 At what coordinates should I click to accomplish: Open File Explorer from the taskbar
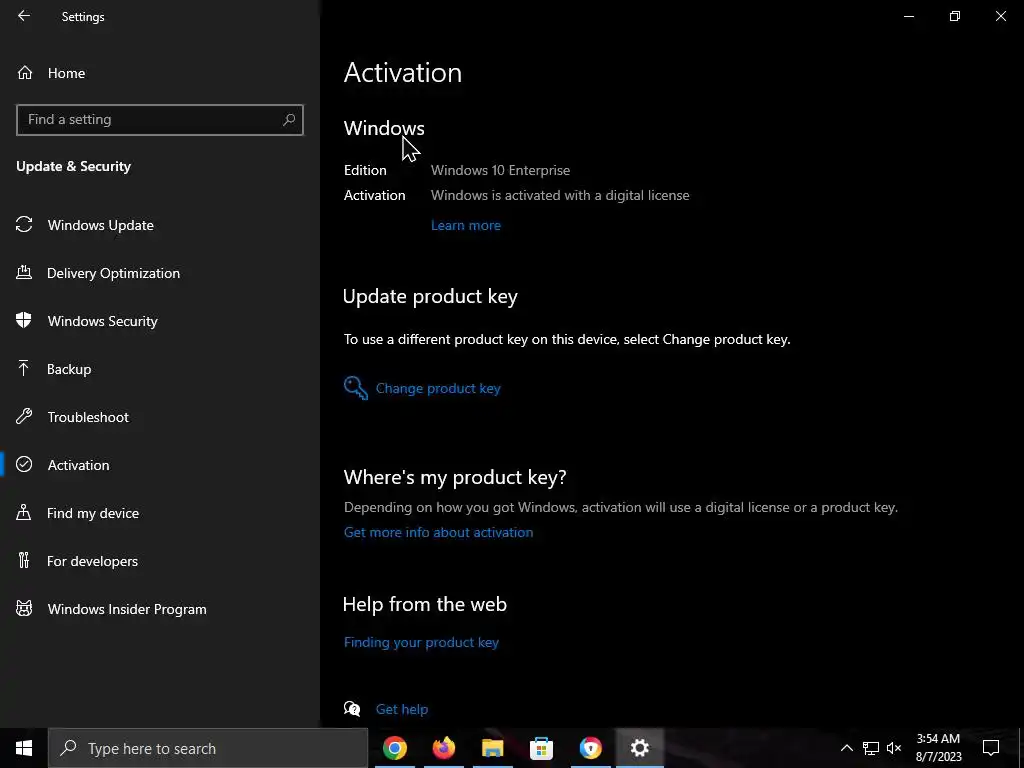click(492, 748)
